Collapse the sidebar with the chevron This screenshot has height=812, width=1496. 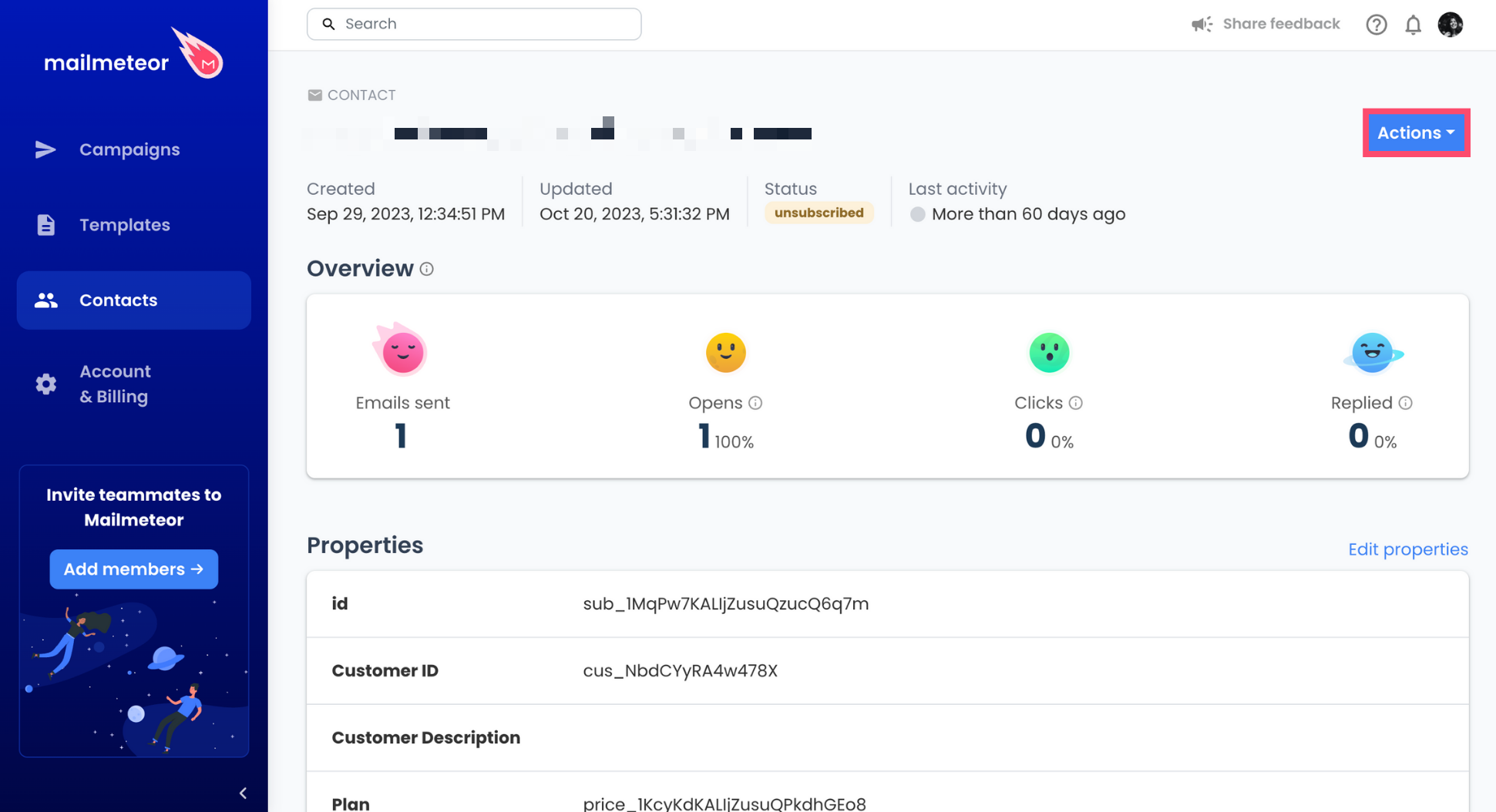pyautogui.click(x=243, y=793)
